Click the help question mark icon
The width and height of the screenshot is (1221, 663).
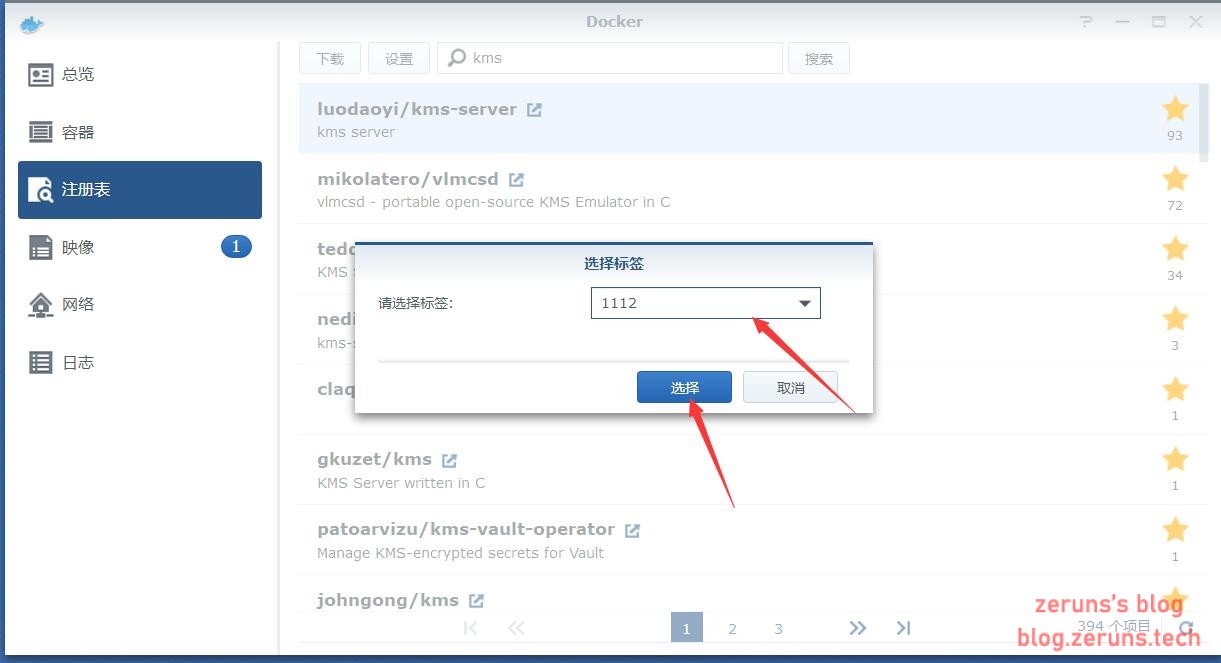coord(1086,22)
